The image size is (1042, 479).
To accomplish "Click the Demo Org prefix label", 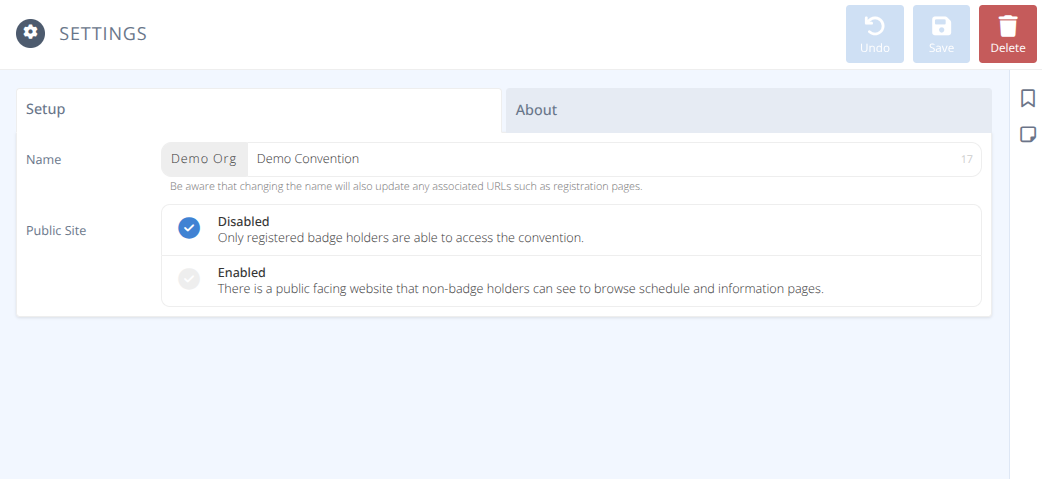I will pos(204,159).
